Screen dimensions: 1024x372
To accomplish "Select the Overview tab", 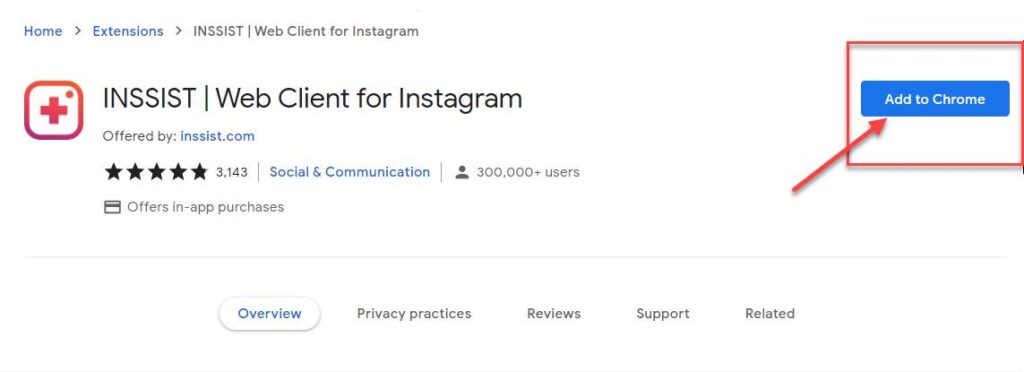I will click(270, 313).
